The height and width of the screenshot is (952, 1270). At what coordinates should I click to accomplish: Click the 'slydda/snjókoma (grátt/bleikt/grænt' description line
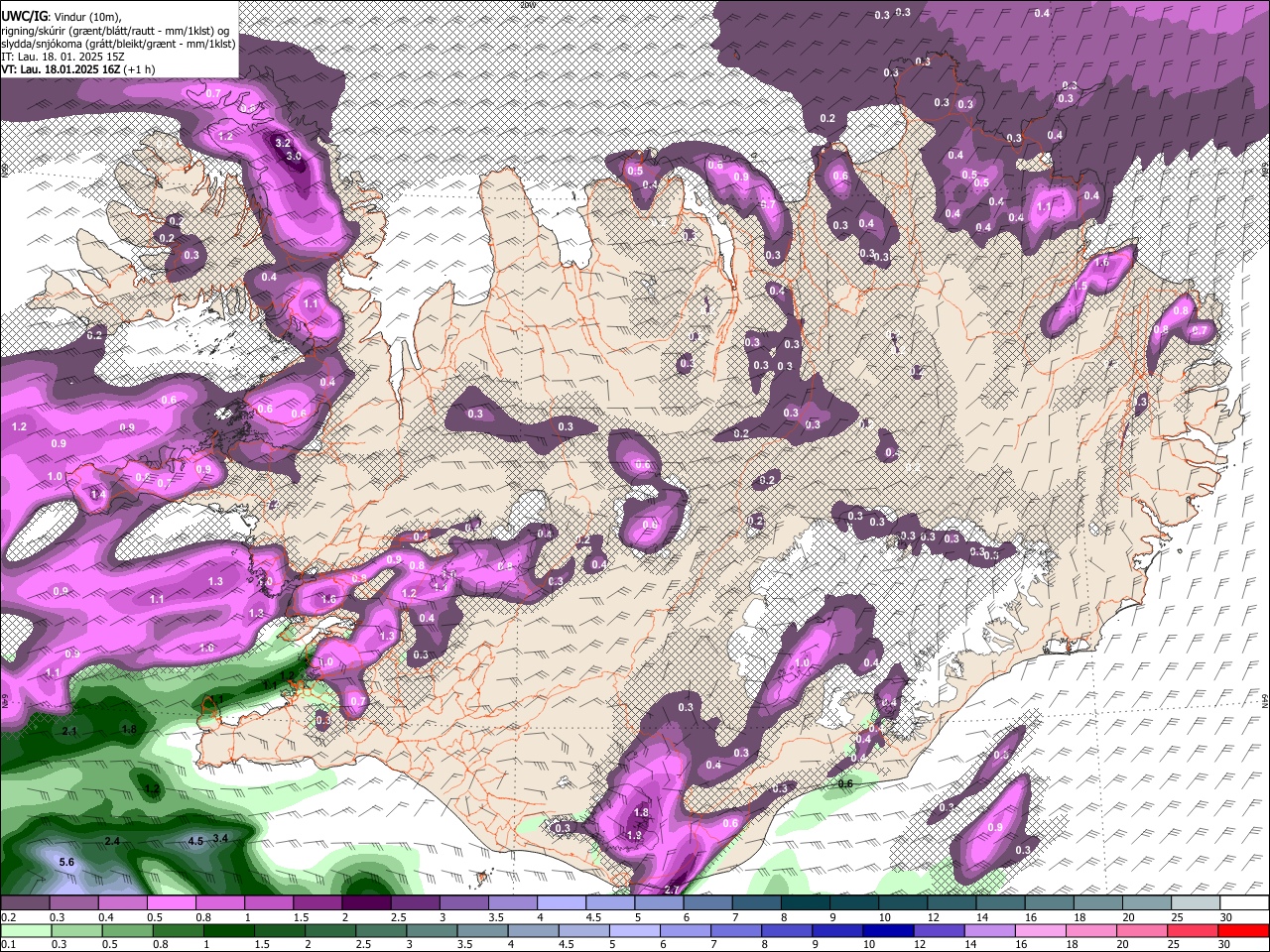click(x=118, y=44)
